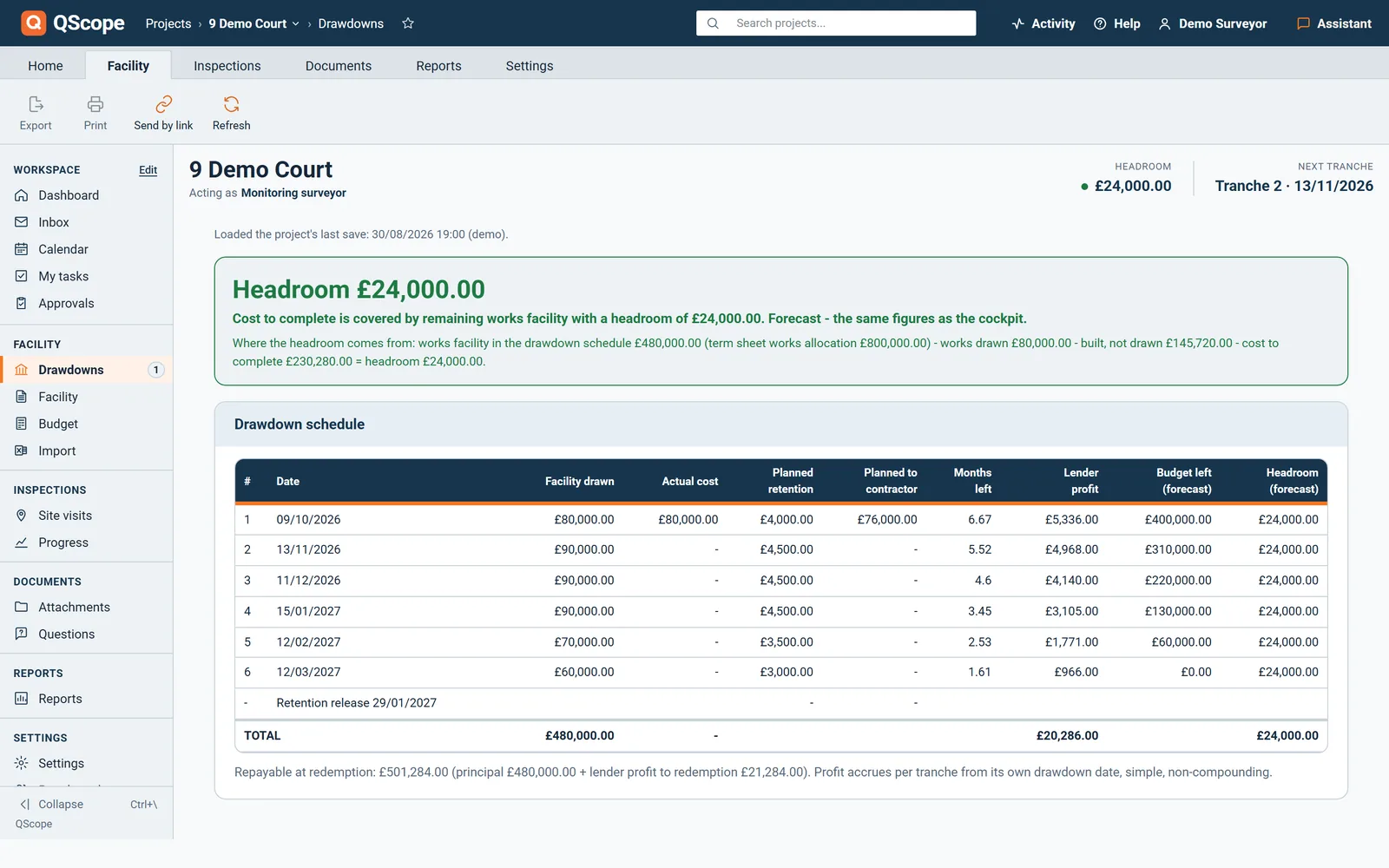Select Drawdowns in the Facility section
This screenshot has height=868, width=1389.
(x=86, y=370)
